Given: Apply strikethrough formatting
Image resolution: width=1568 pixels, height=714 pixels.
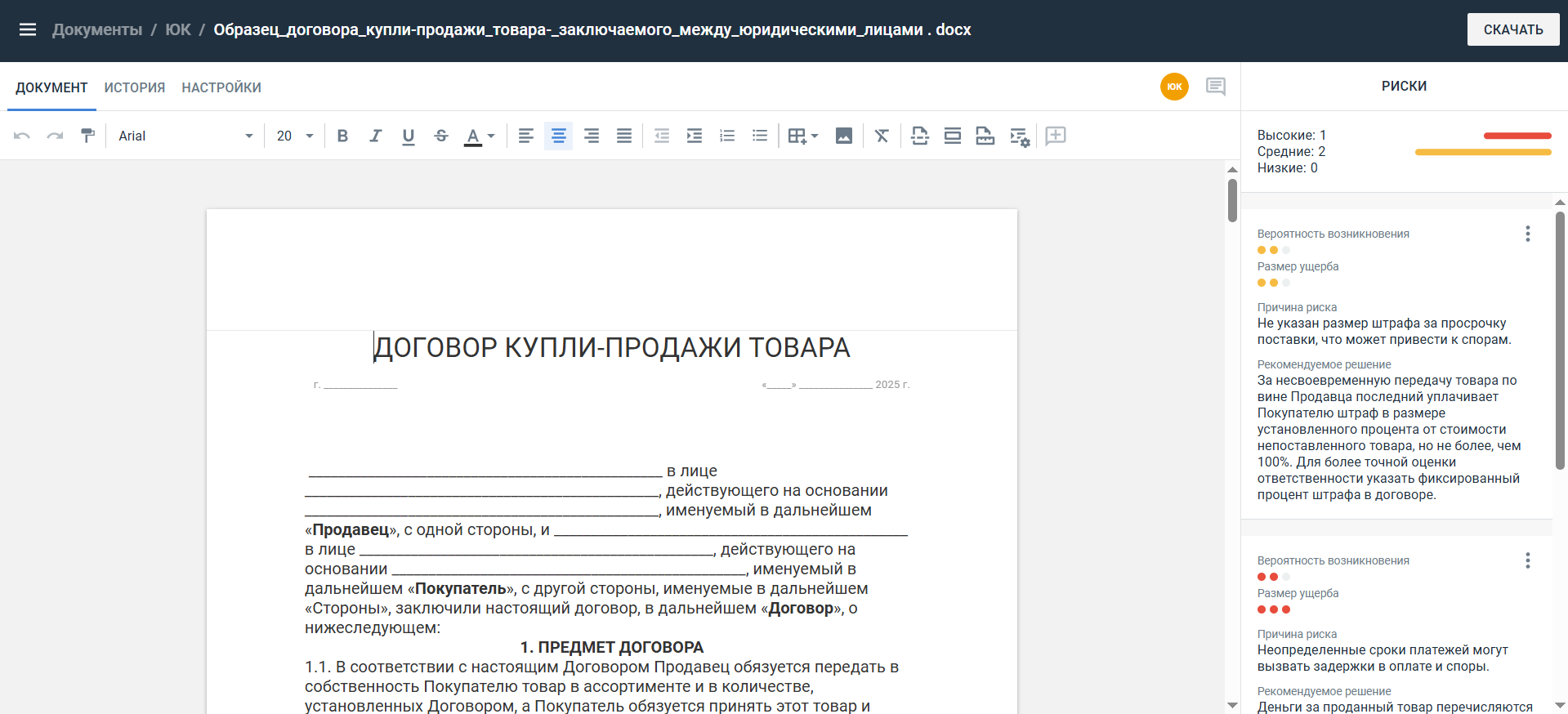Looking at the screenshot, I should (440, 136).
